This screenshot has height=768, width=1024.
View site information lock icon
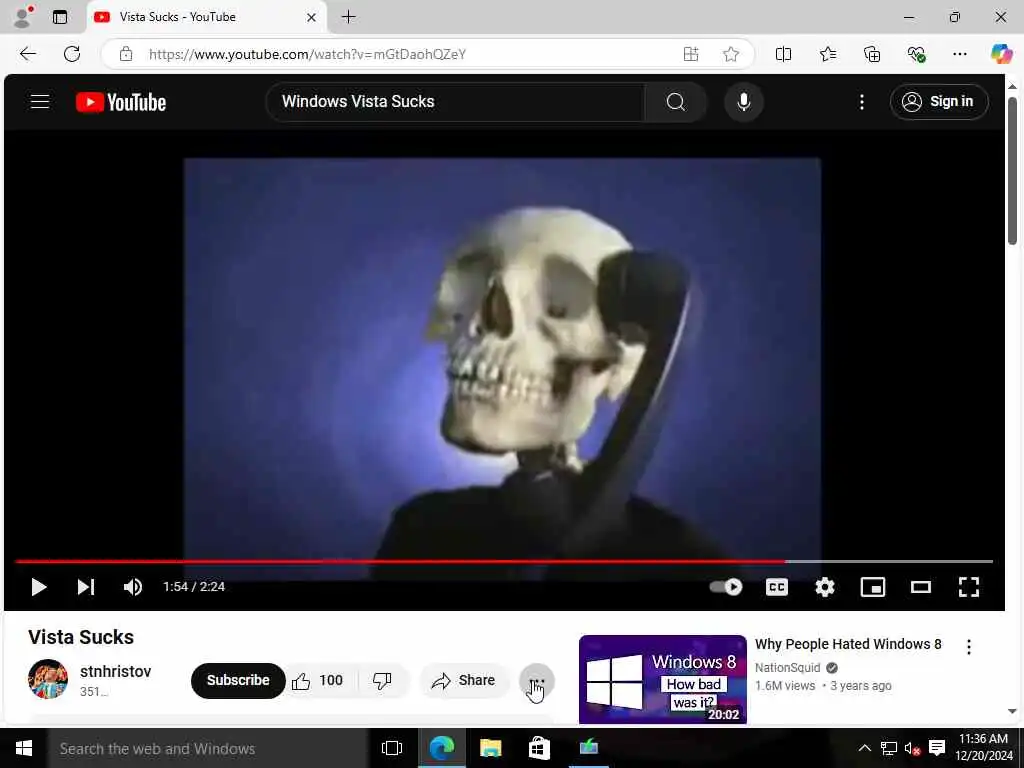(x=126, y=54)
